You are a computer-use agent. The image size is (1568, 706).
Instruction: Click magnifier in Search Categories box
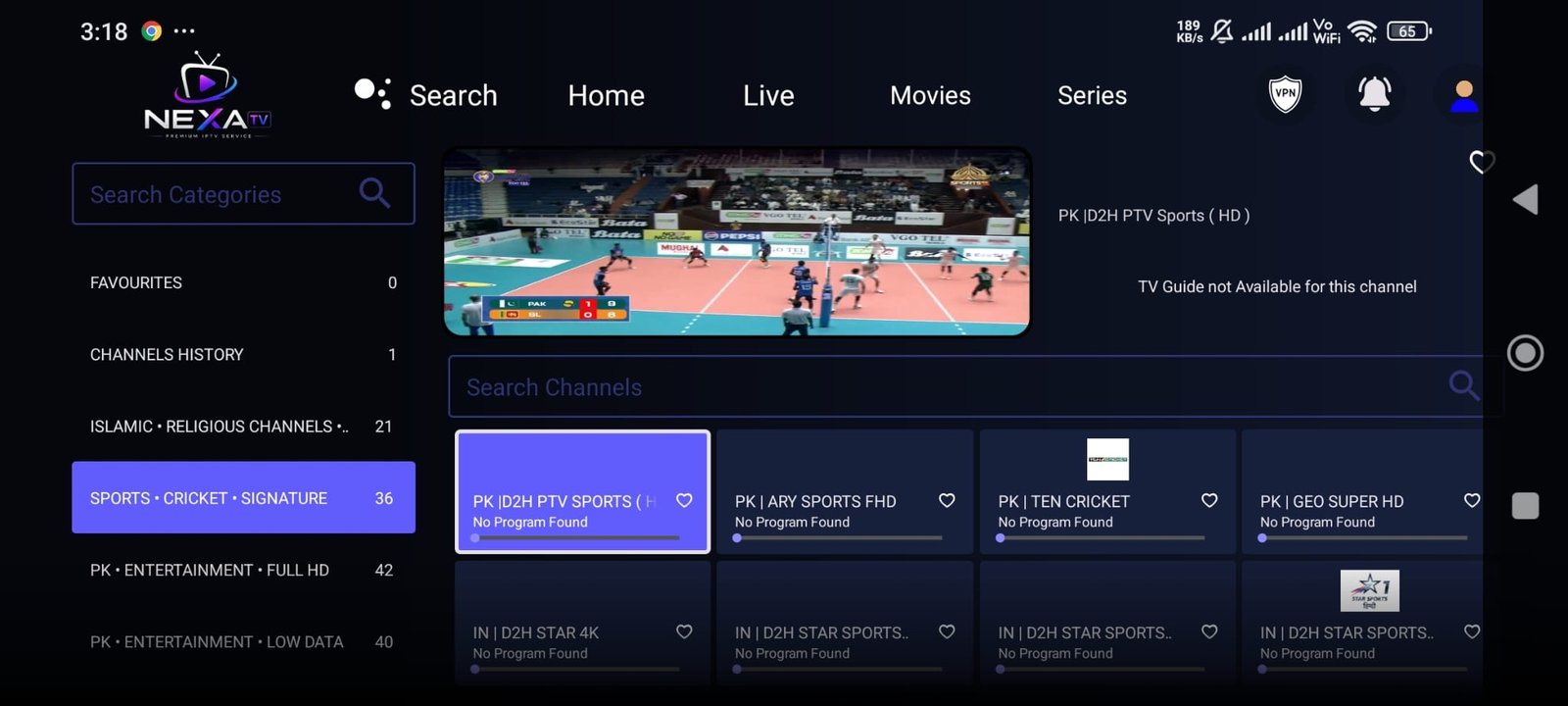(x=374, y=193)
